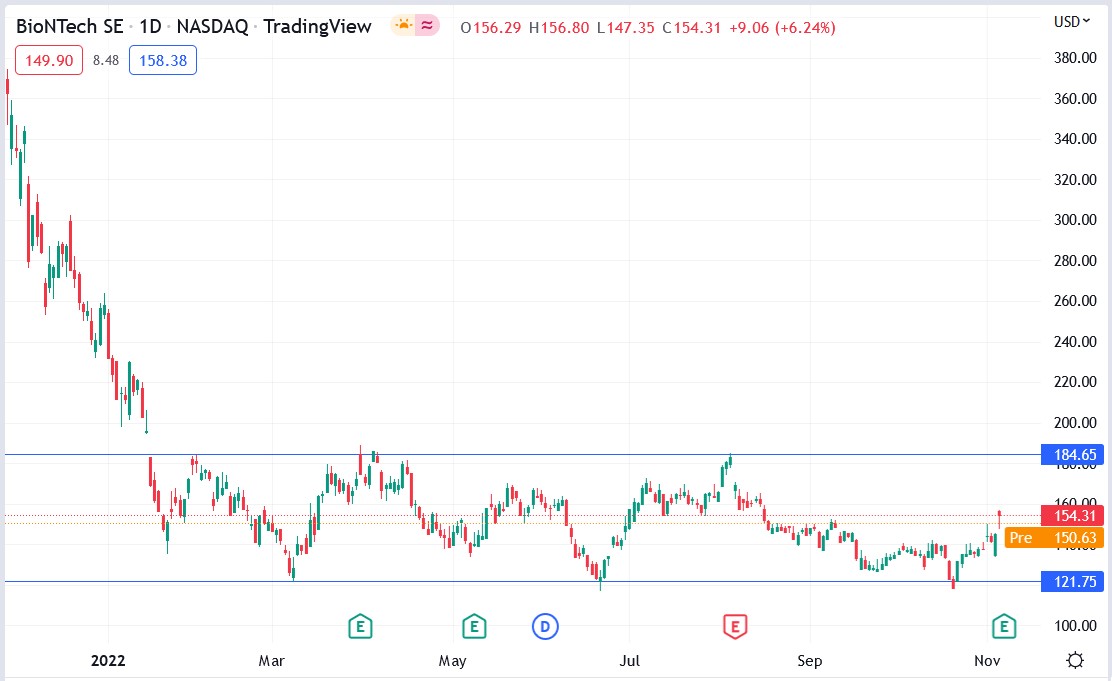This screenshot has width=1112, height=681.
Task: Open the blue dividend D marker
Action: pos(545,626)
